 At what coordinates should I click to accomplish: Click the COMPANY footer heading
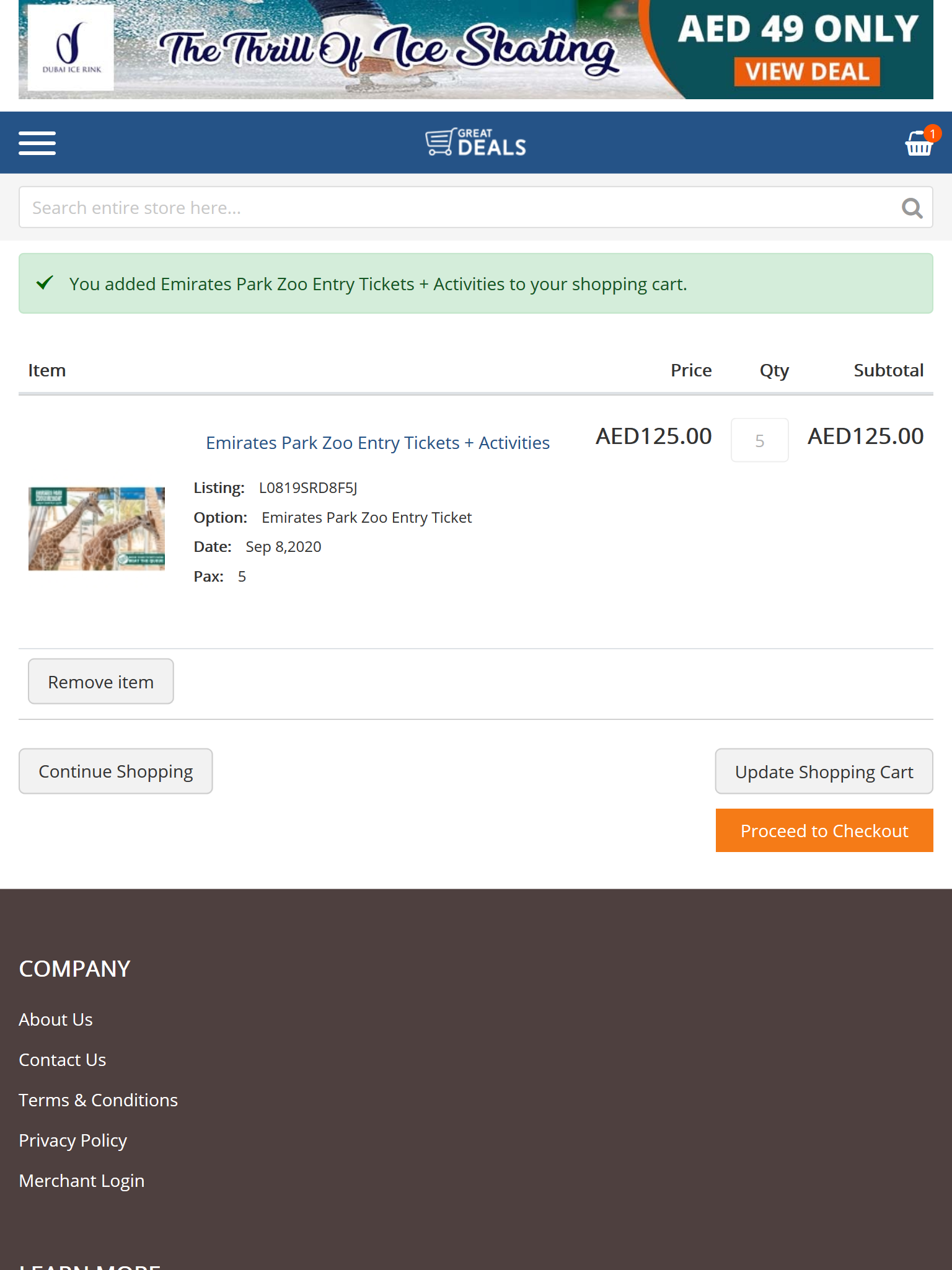tap(75, 969)
